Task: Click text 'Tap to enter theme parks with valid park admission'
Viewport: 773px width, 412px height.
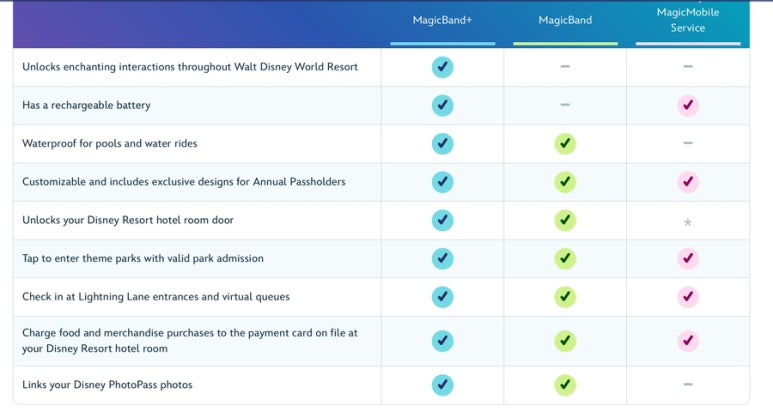Action: point(143,258)
